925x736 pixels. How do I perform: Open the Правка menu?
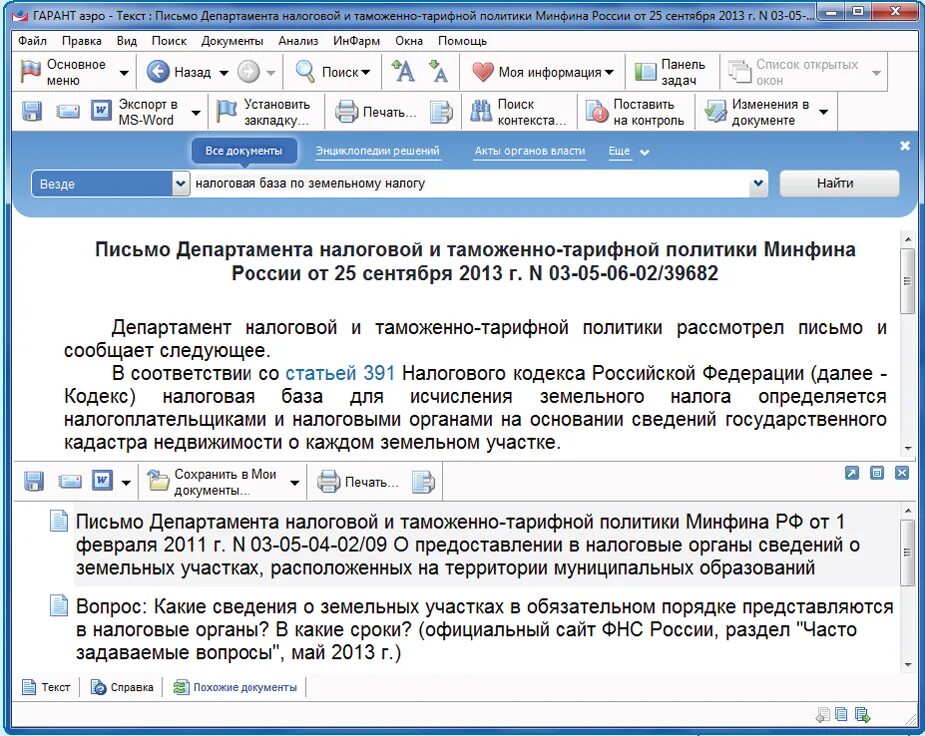[81, 41]
